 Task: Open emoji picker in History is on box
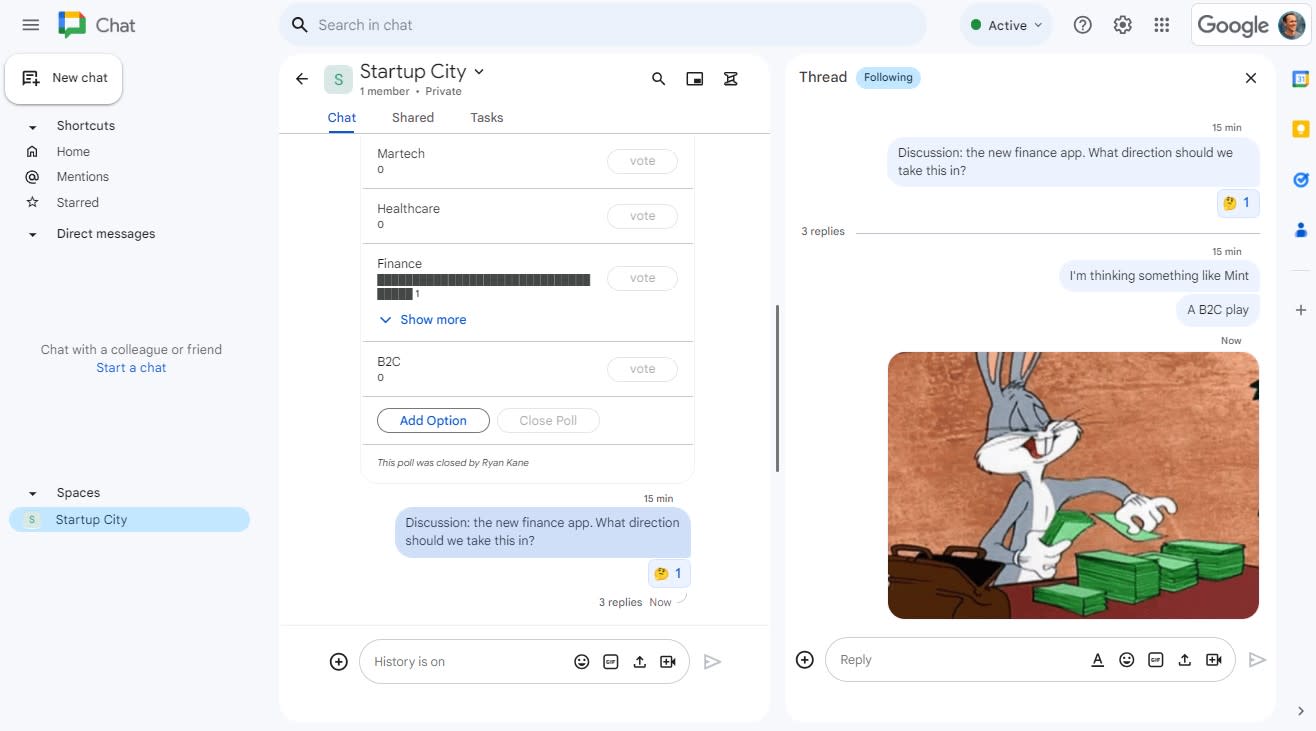(581, 661)
